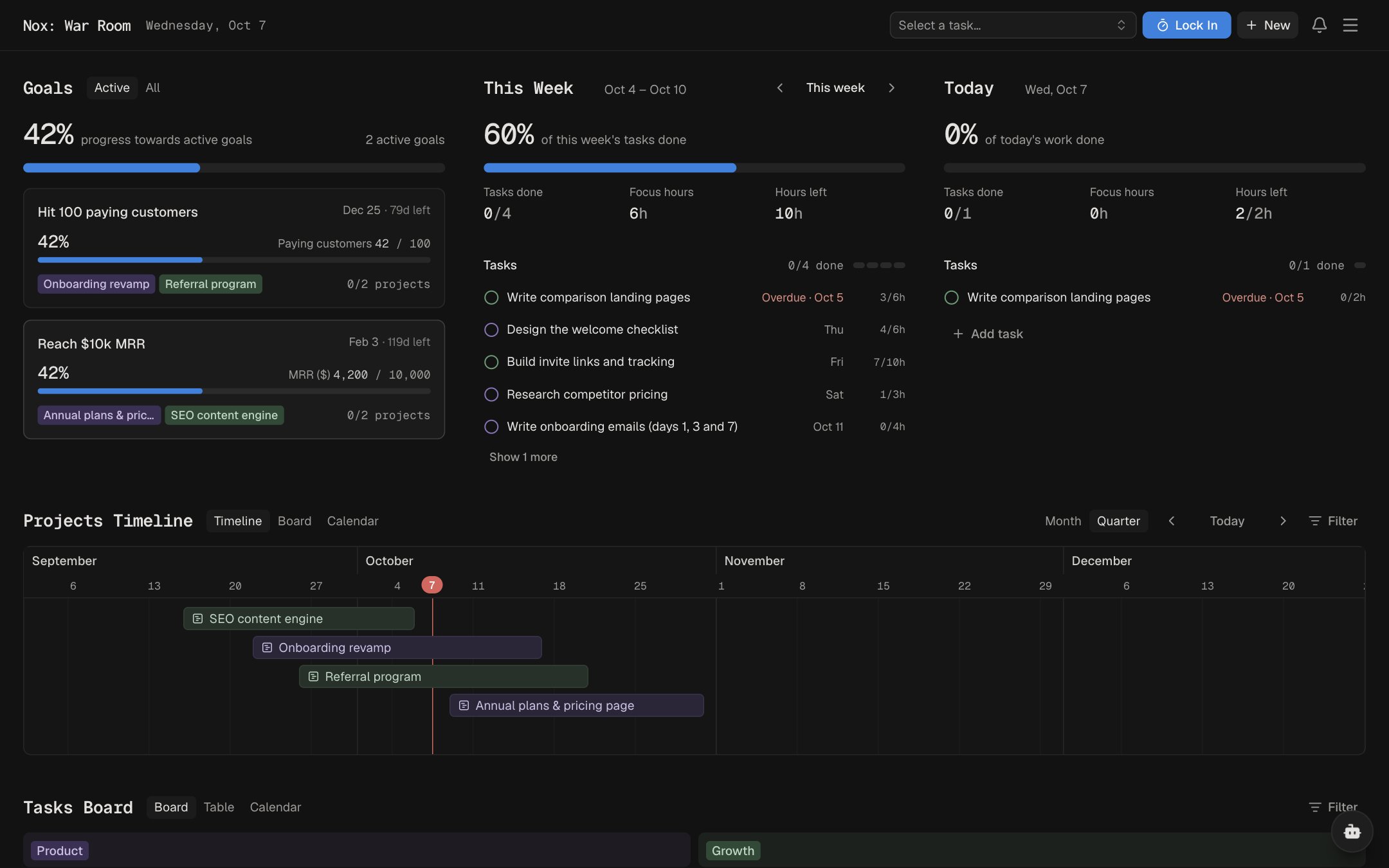Open the notifications bell
Screen dimensions: 1389x868
click(x=1319, y=25)
